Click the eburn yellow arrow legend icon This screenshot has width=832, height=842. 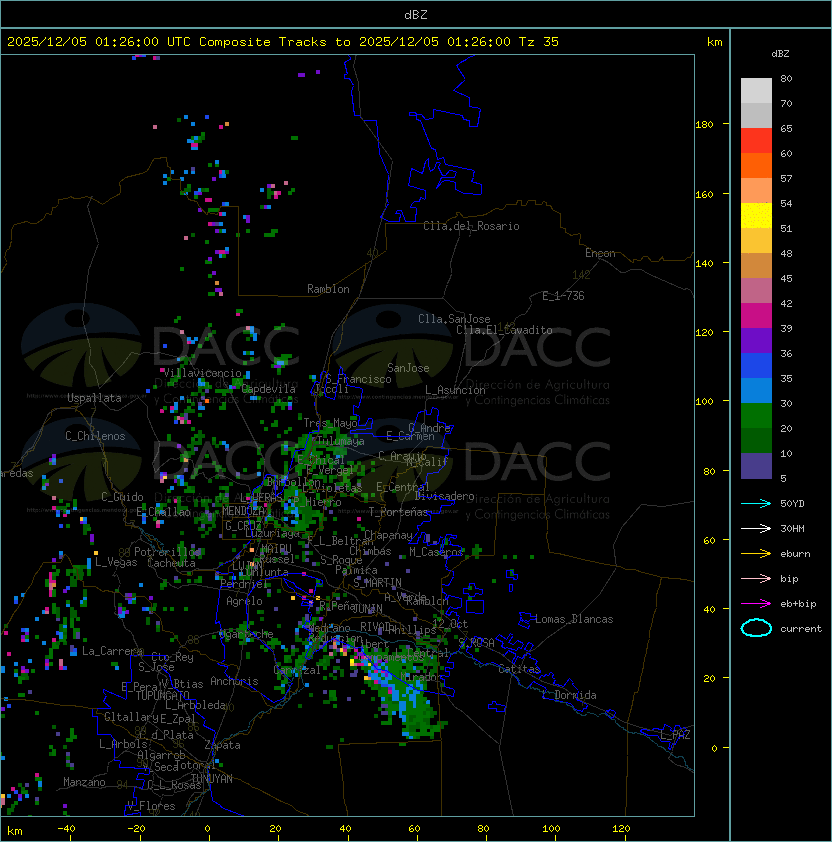tap(756, 554)
